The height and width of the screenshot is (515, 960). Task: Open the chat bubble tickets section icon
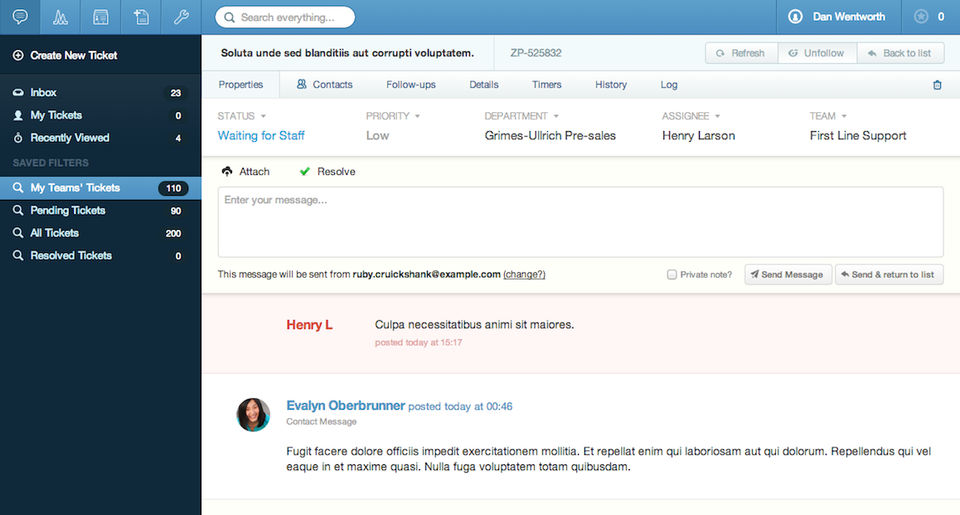pyautogui.click(x=20, y=17)
